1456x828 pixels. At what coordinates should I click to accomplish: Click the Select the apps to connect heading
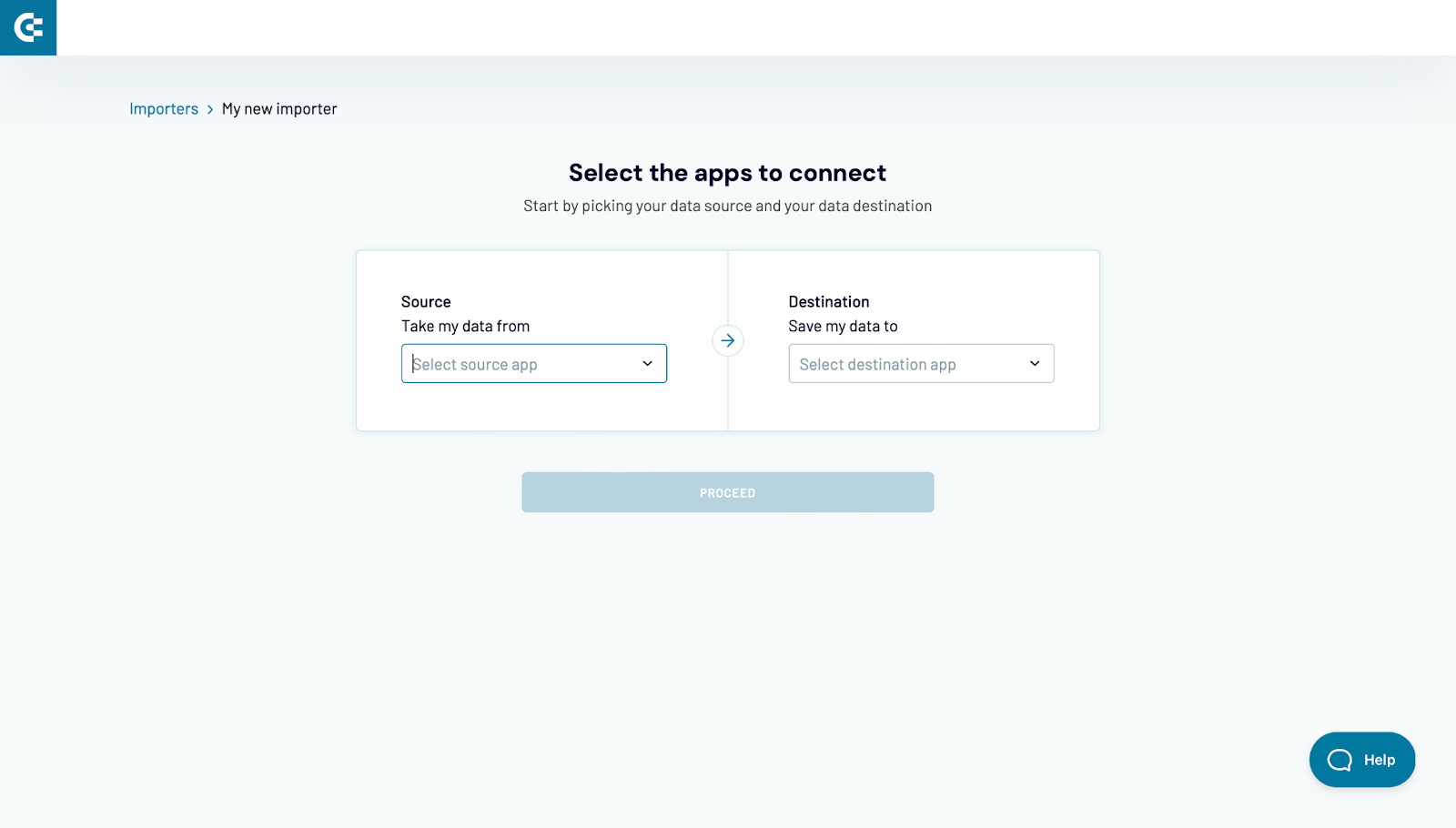point(728,173)
